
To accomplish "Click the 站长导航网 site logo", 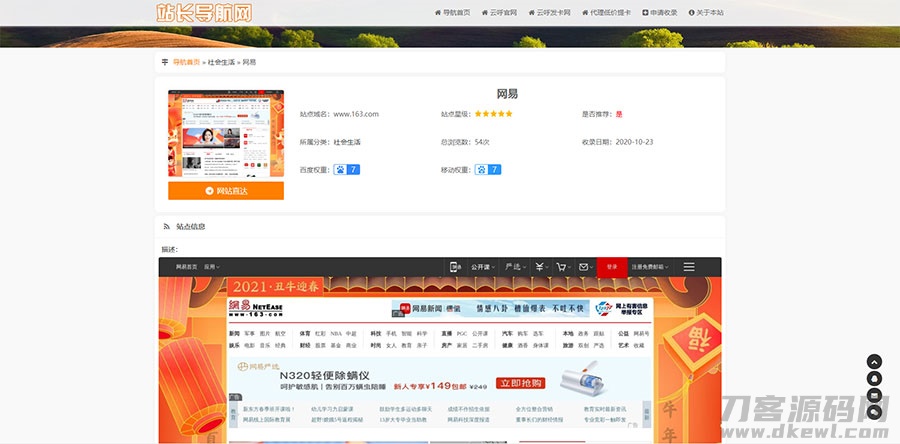I will (x=204, y=13).
